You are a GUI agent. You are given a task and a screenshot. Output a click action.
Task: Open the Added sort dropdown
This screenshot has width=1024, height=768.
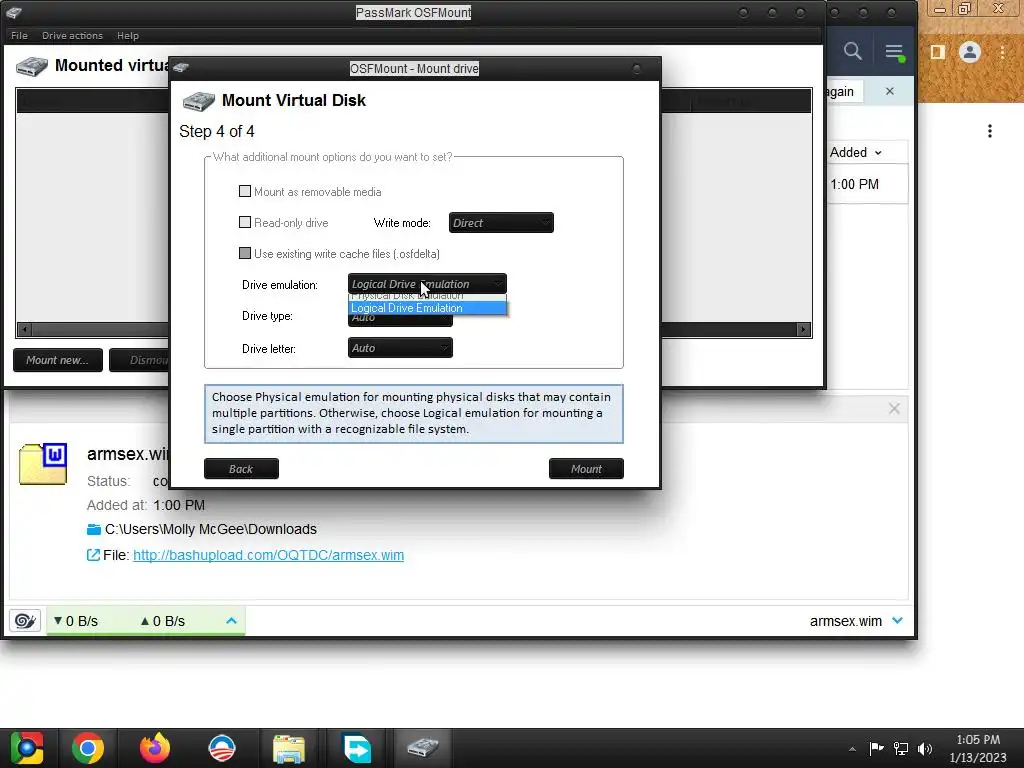coord(856,152)
